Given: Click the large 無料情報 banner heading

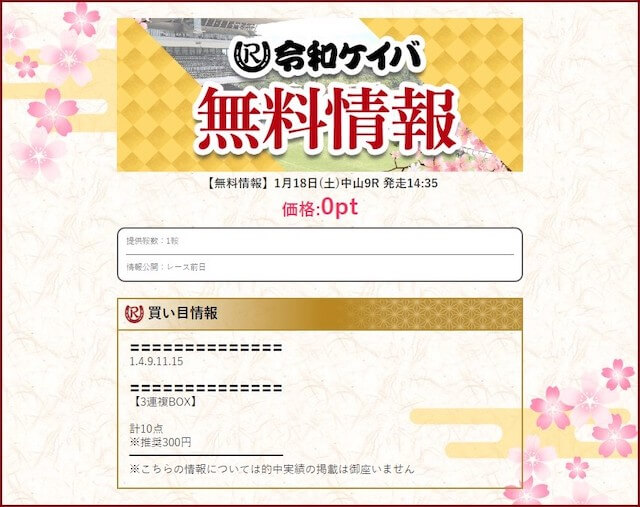Looking at the screenshot, I should [327, 120].
